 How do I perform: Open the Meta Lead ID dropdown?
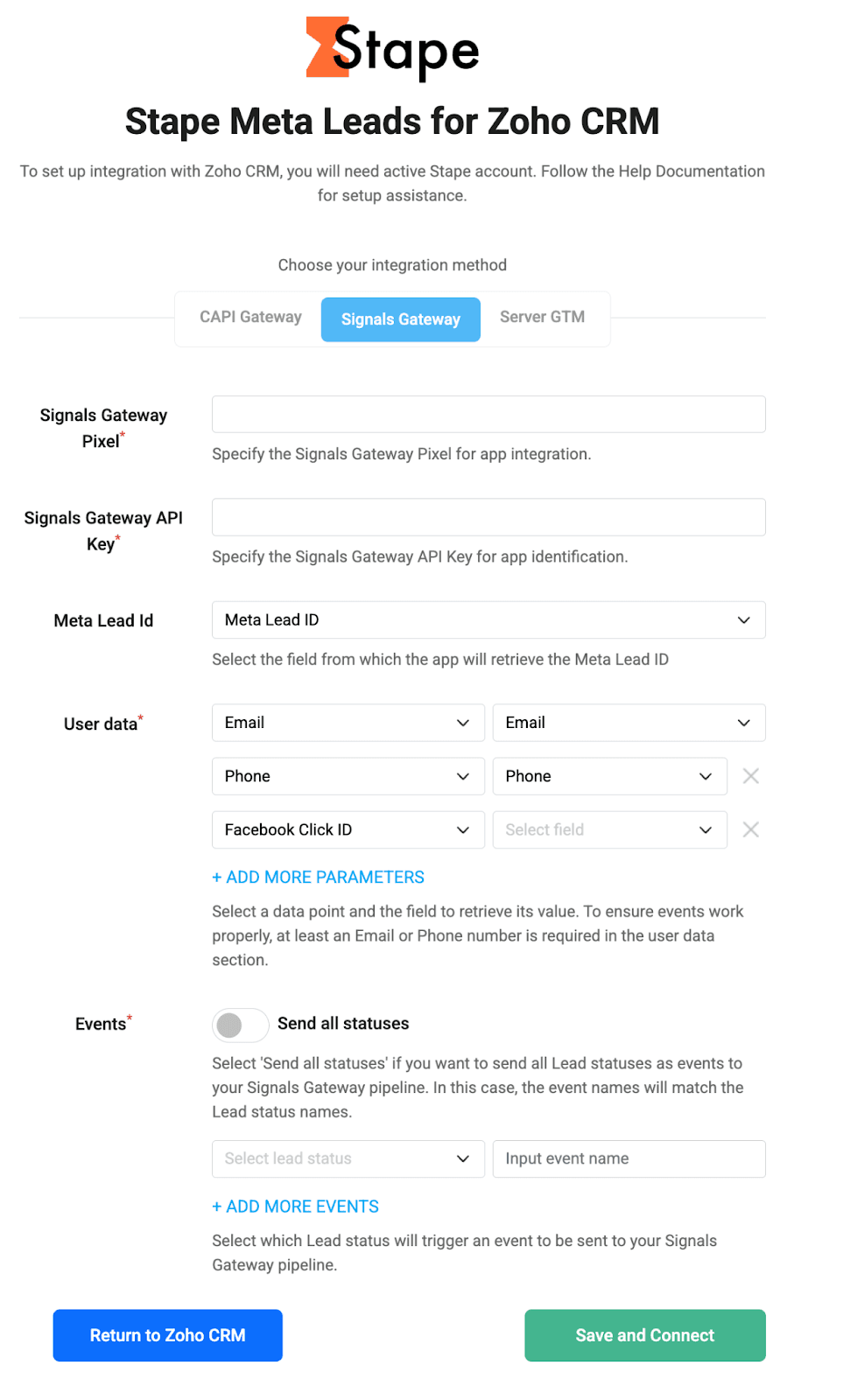click(488, 619)
